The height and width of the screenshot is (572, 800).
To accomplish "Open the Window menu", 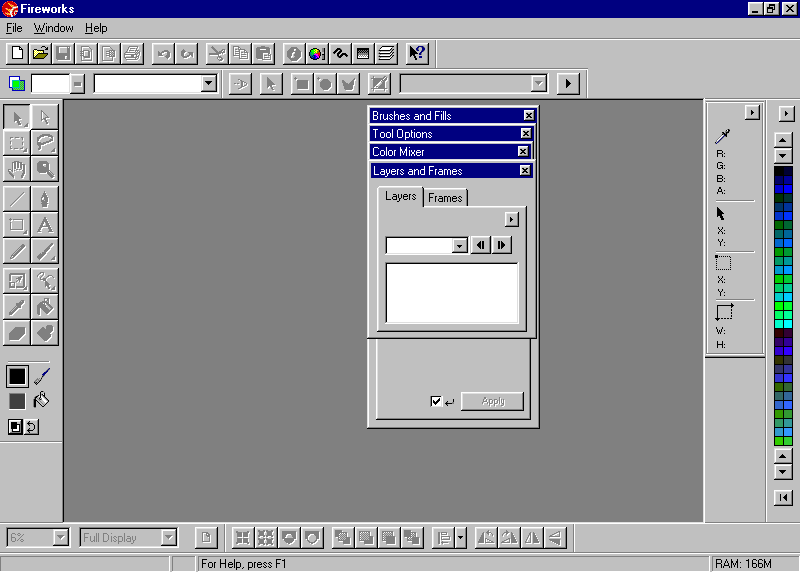I will 54,28.
